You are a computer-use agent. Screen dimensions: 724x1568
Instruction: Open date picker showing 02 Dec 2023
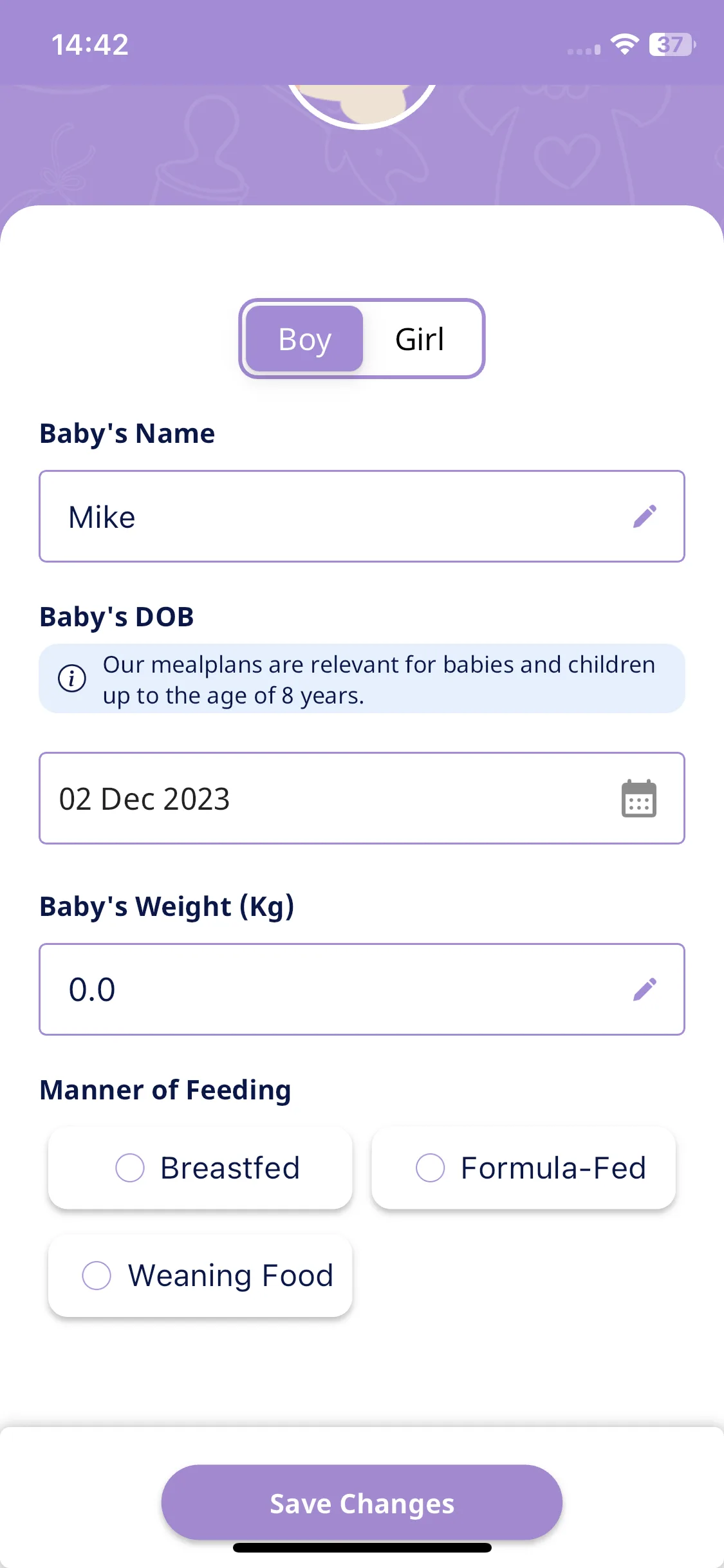click(x=362, y=798)
